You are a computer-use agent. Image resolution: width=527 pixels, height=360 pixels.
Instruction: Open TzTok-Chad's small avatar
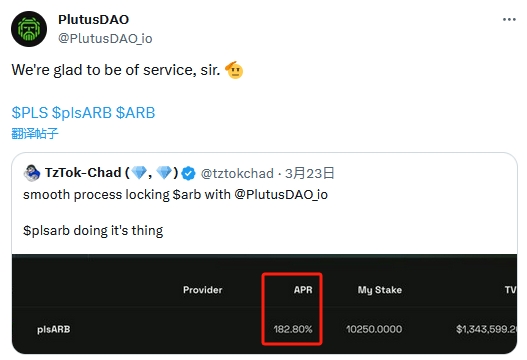(32, 173)
